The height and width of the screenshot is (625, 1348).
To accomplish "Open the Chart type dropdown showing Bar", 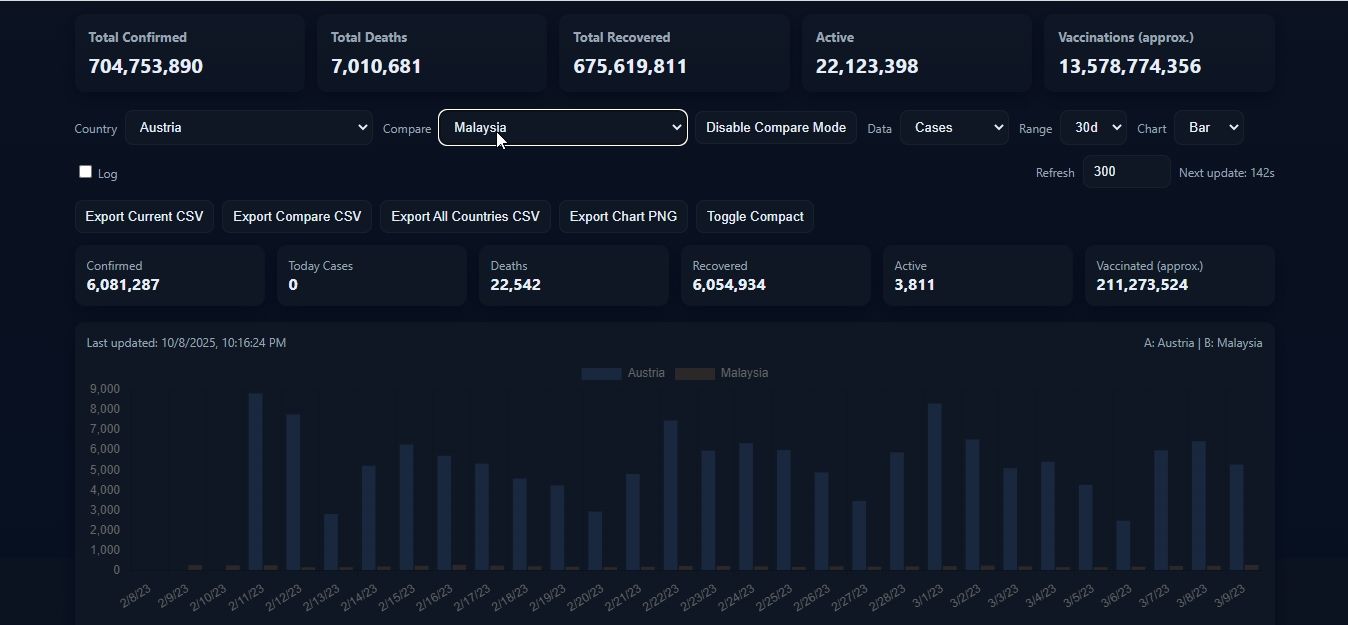I will (x=1208, y=128).
